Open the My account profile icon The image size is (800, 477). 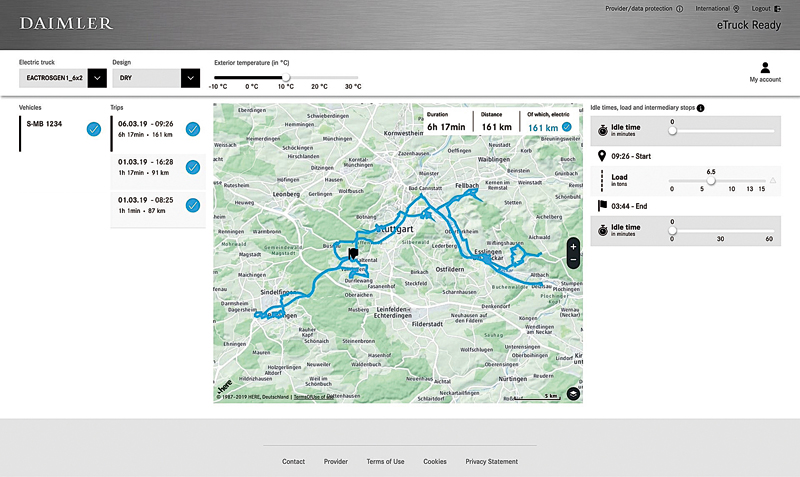tap(765, 68)
